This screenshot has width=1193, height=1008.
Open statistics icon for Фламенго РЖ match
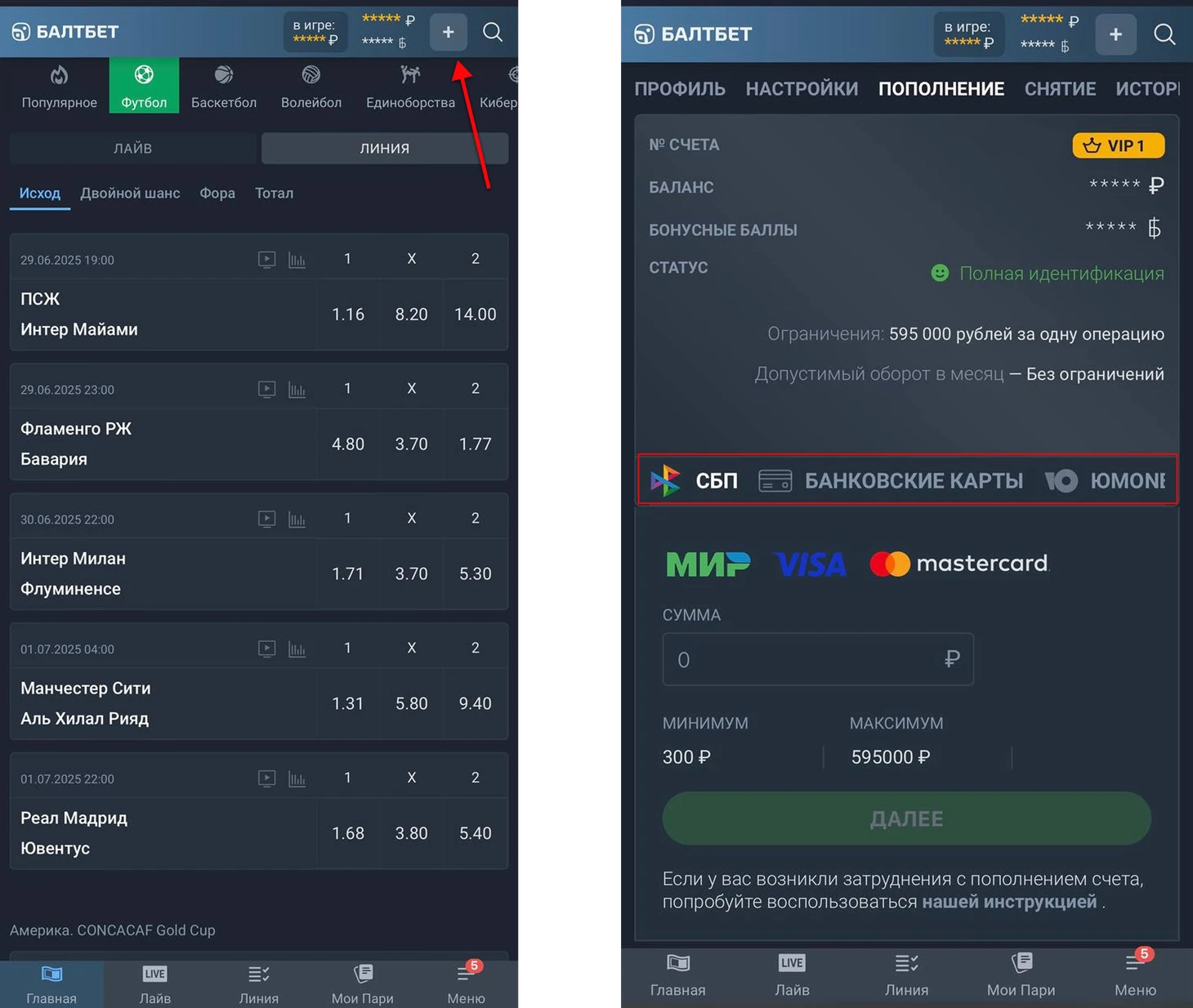[297, 390]
